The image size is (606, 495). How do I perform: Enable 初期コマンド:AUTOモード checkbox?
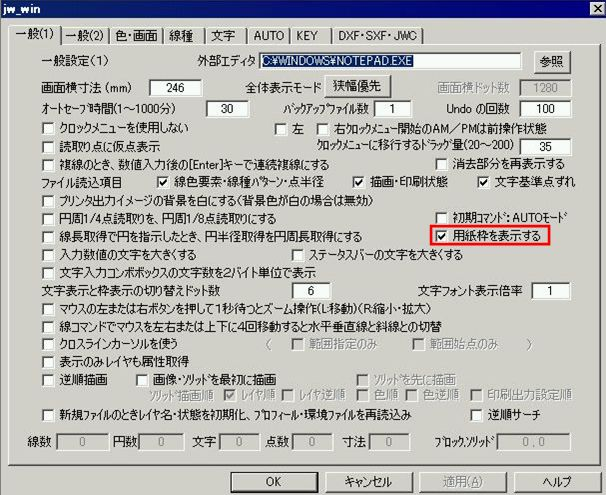[x=443, y=218]
